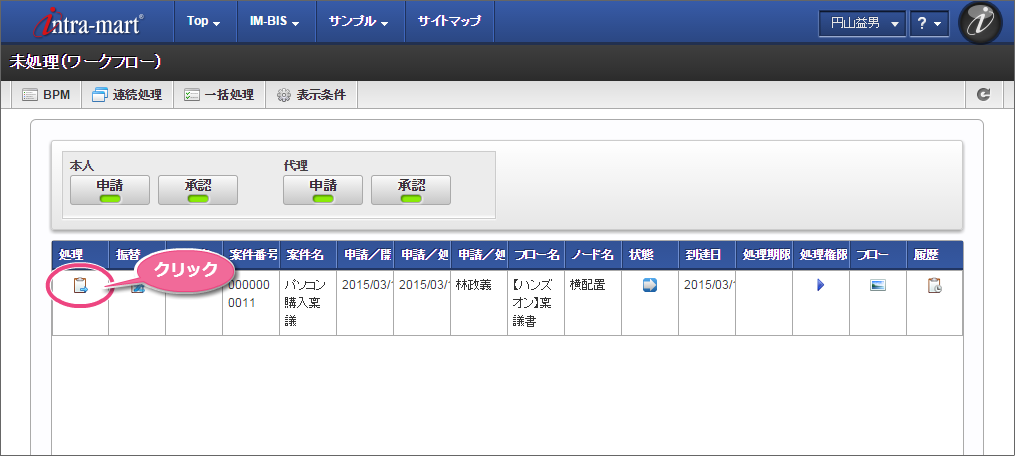
Task: Sort by the ノード名 column header
Action: tap(593, 255)
